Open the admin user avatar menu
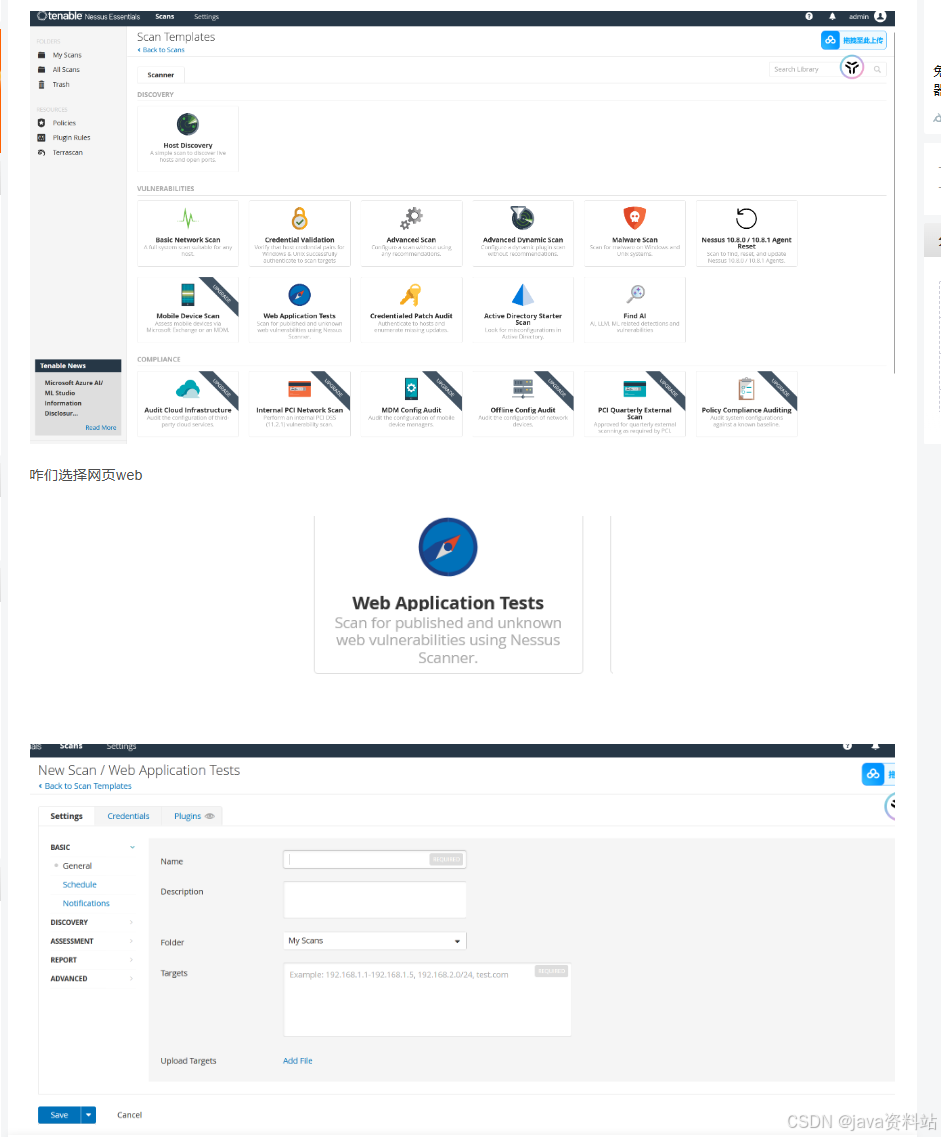 click(880, 16)
